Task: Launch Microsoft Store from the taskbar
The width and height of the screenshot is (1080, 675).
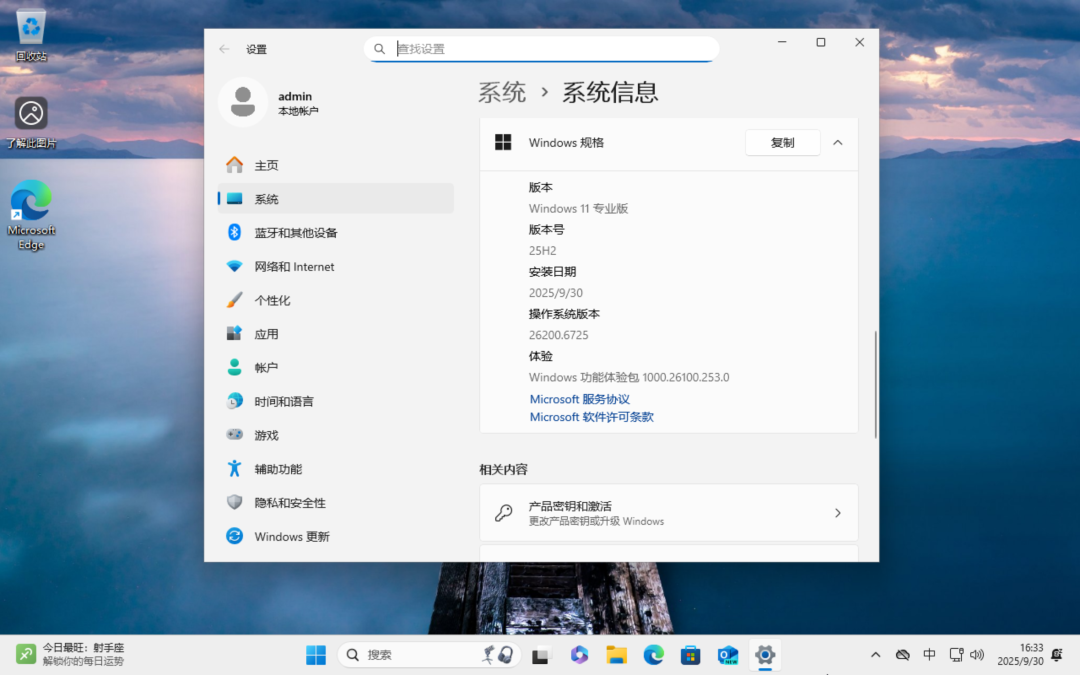Action: [690, 655]
